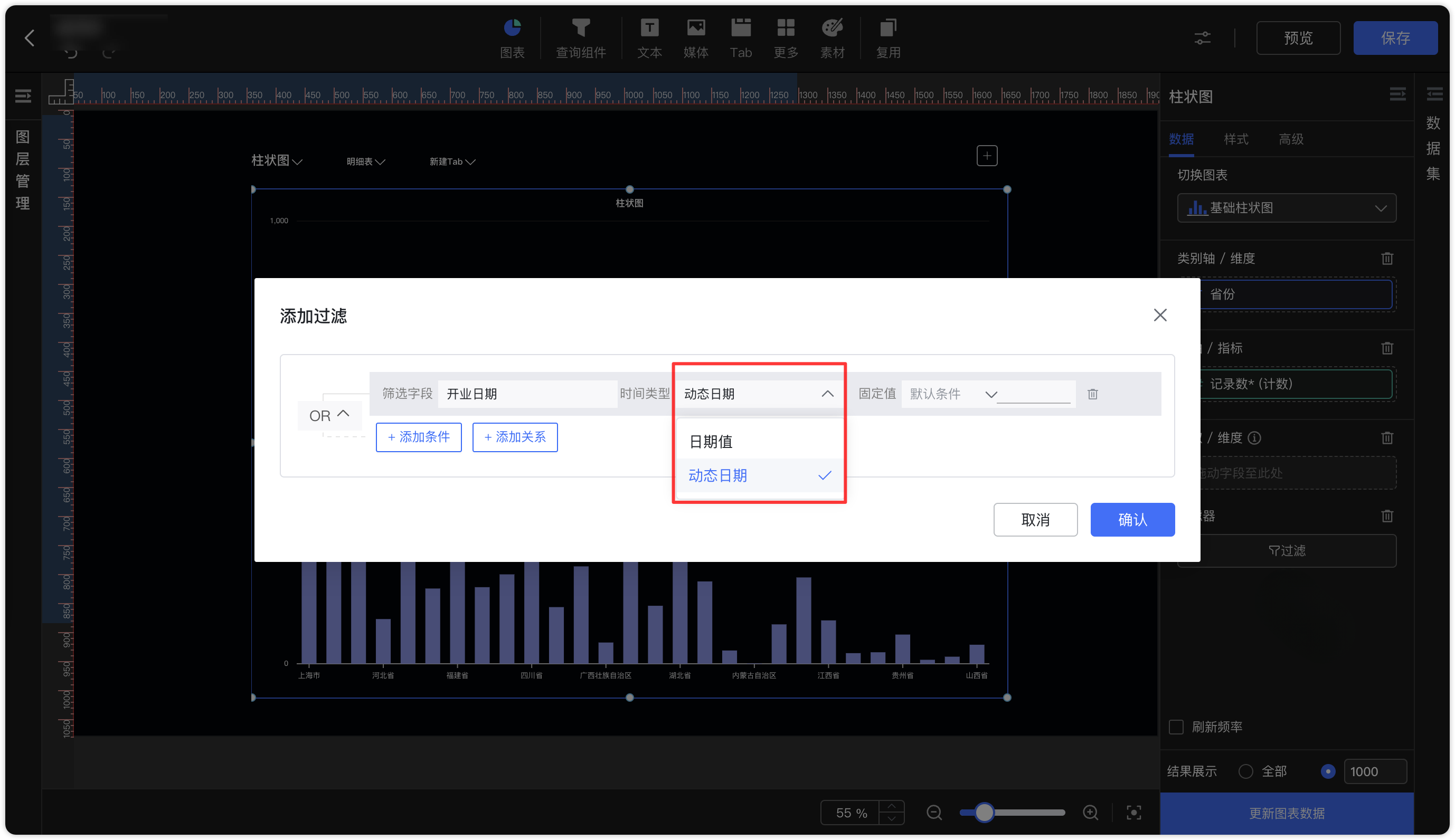Open the 图表 chart tool
The width and height of the screenshot is (1455, 840).
(512, 38)
